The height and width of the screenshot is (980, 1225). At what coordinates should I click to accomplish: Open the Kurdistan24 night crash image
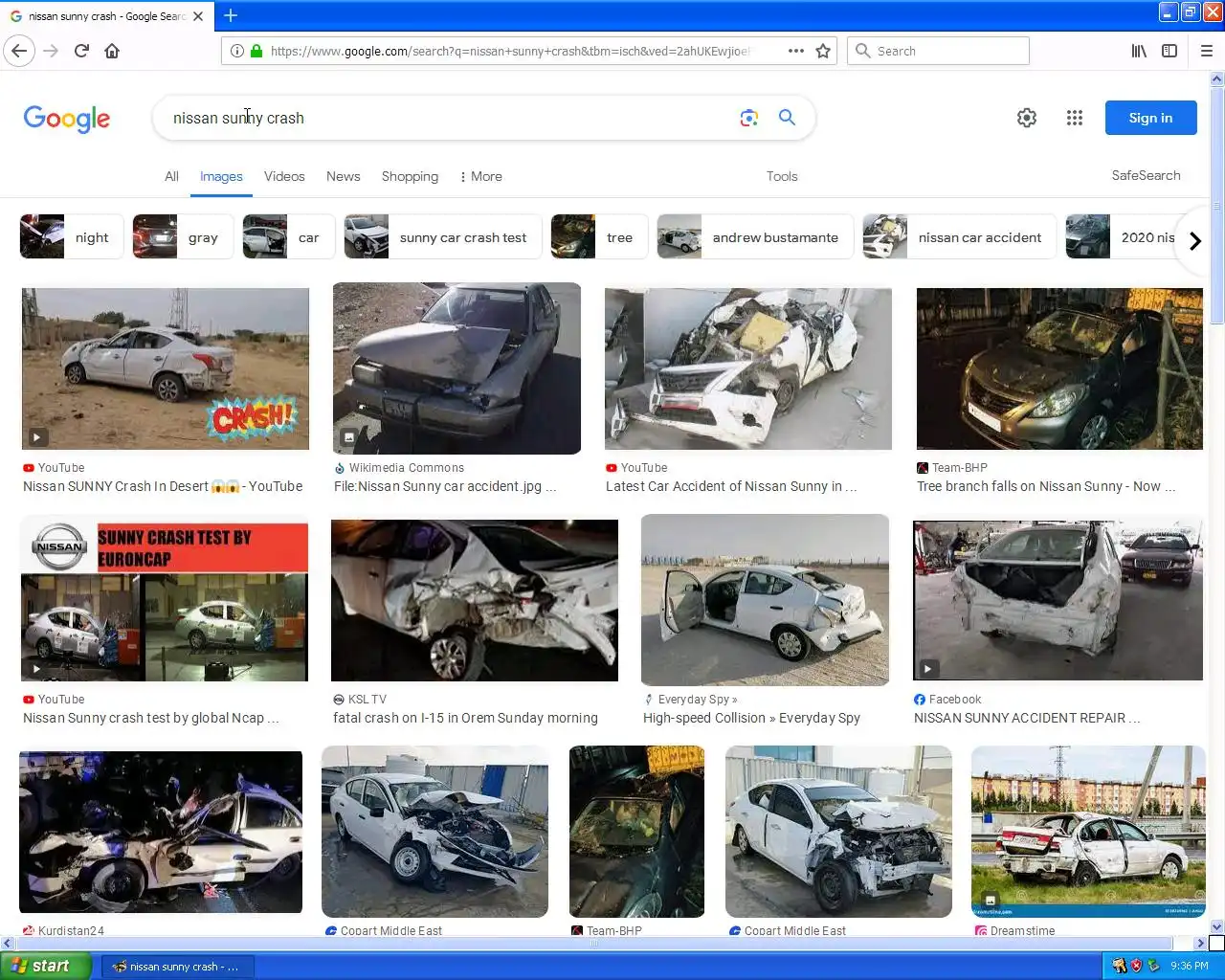161,832
